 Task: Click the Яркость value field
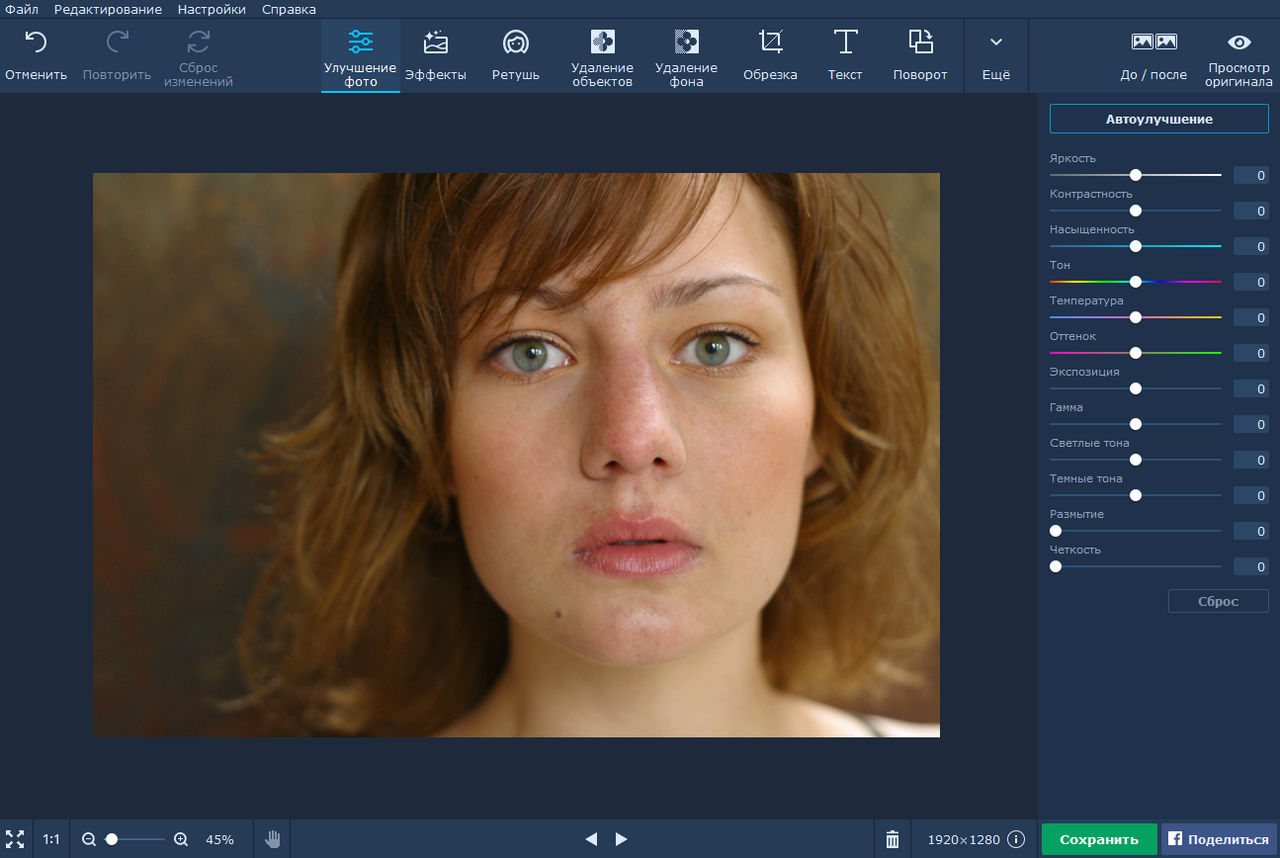(x=1251, y=175)
